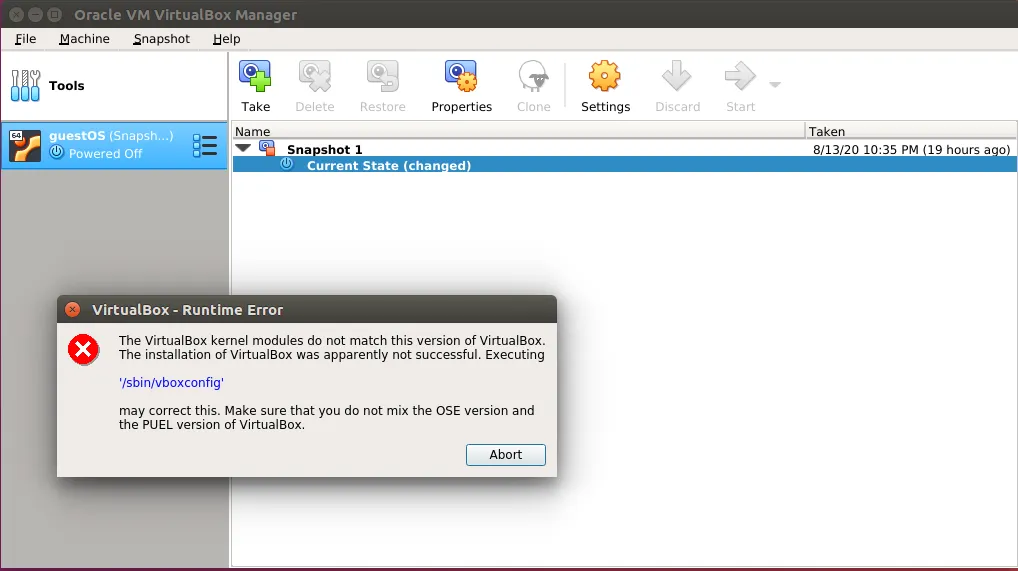Open the Snapshot menu
The image size is (1018, 571).
pyautogui.click(x=162, y=39)
